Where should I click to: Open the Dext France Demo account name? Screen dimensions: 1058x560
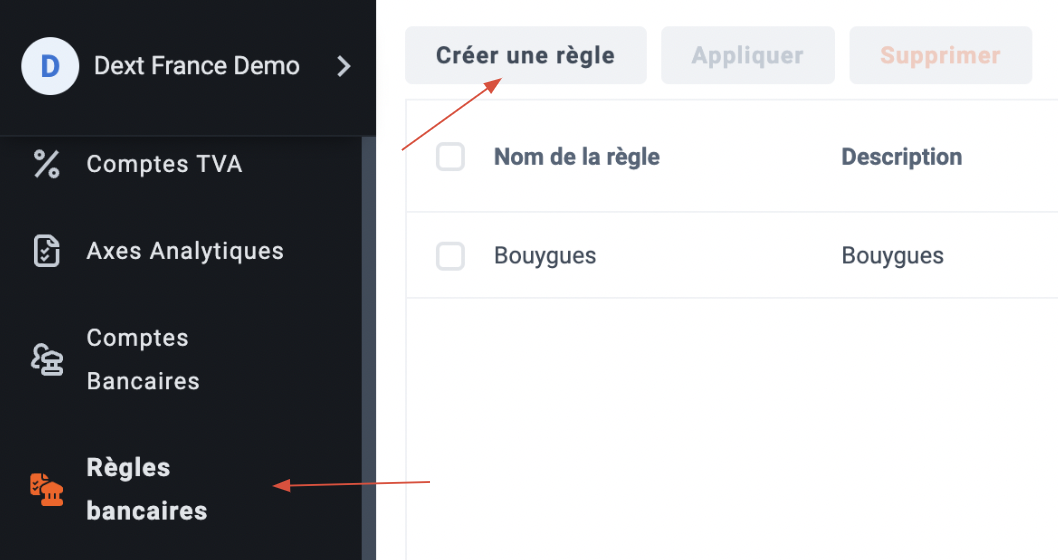[x=196, y=66]
